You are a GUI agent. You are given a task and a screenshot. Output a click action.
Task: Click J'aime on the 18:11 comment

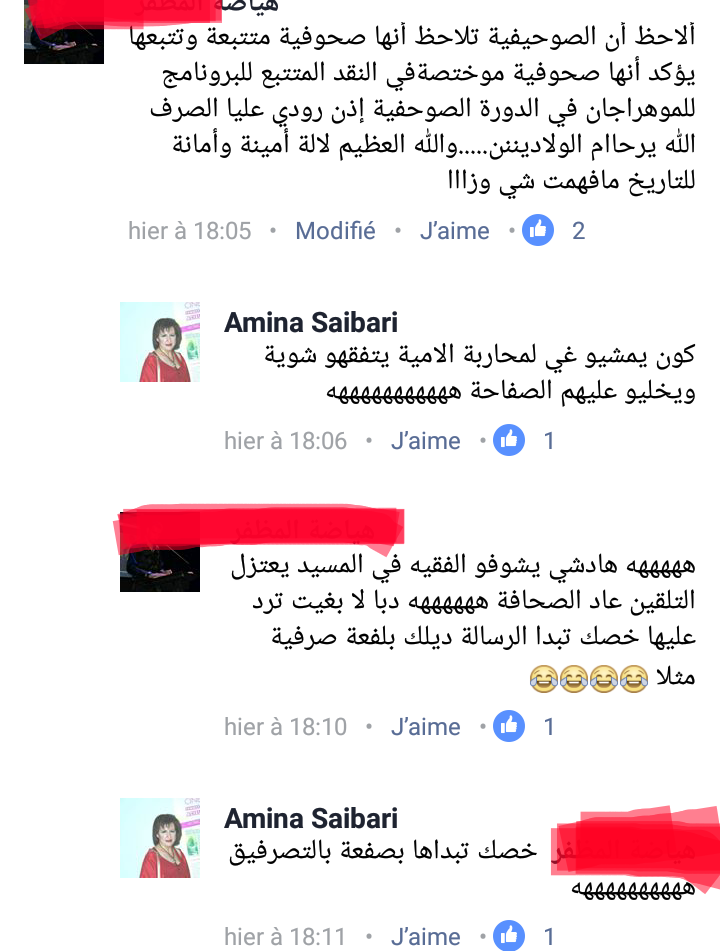point(425,936)
